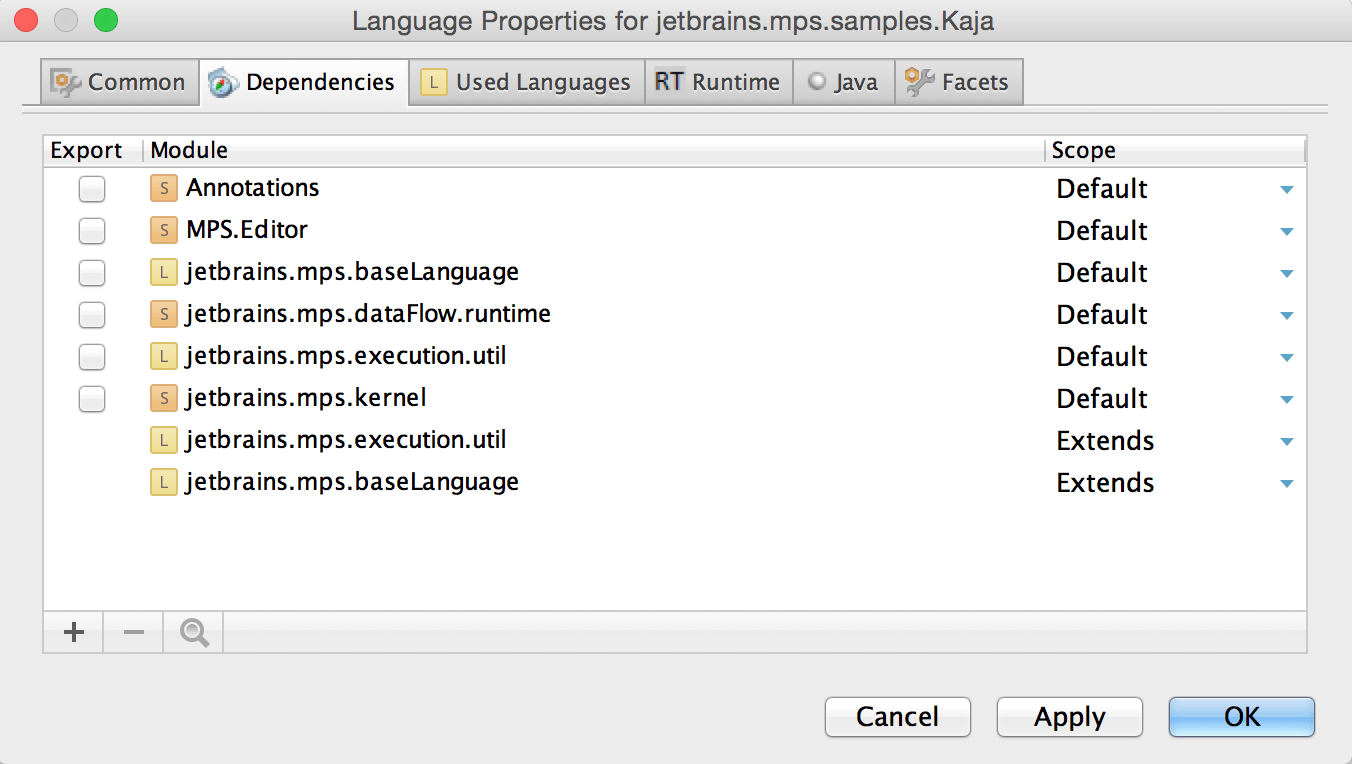Switch to the Used Languages tab
This screenshot has height=764, width=1352.
pyautogui.click(x=526, y=81)
